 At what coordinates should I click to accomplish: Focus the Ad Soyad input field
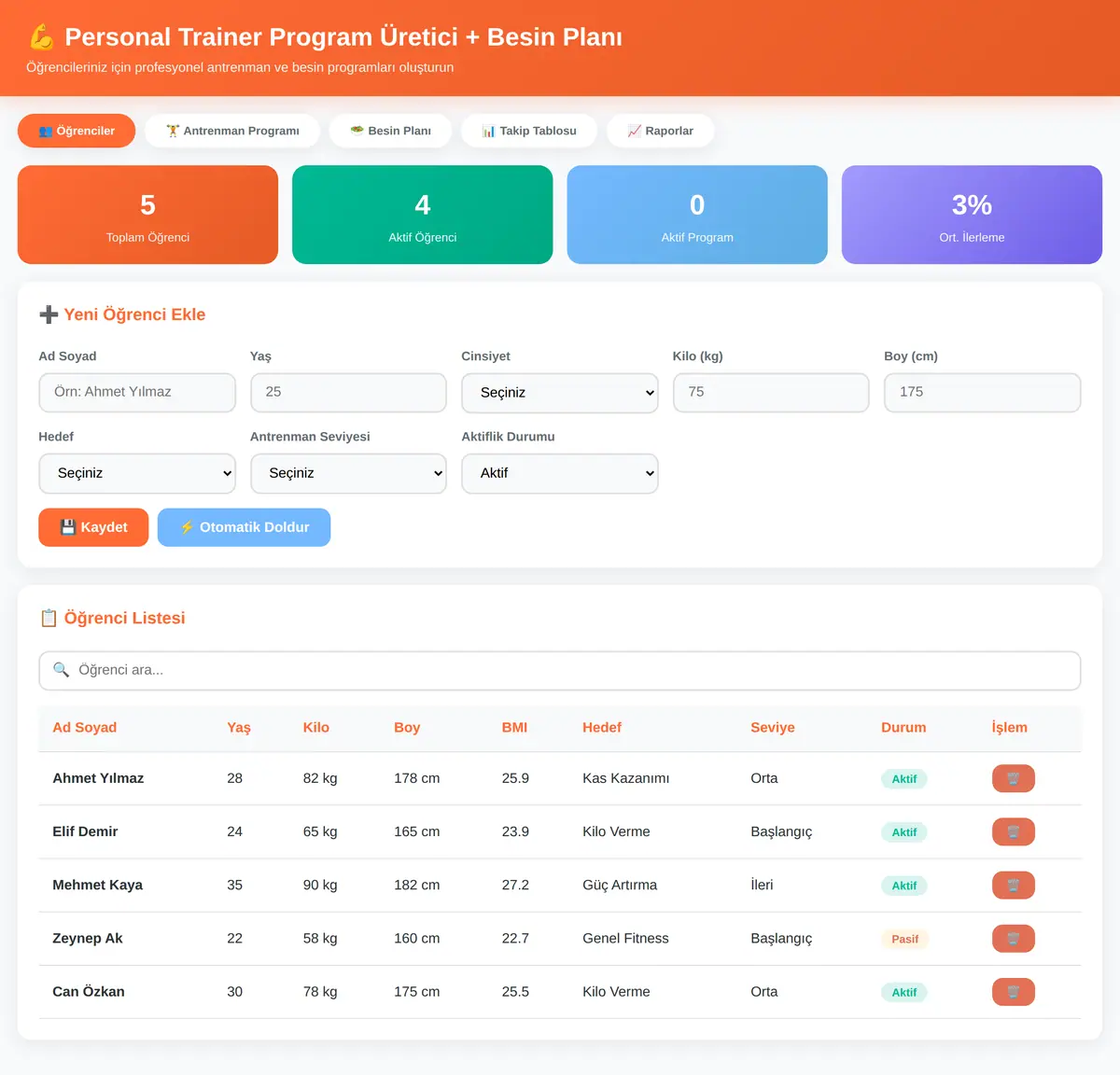137,393
